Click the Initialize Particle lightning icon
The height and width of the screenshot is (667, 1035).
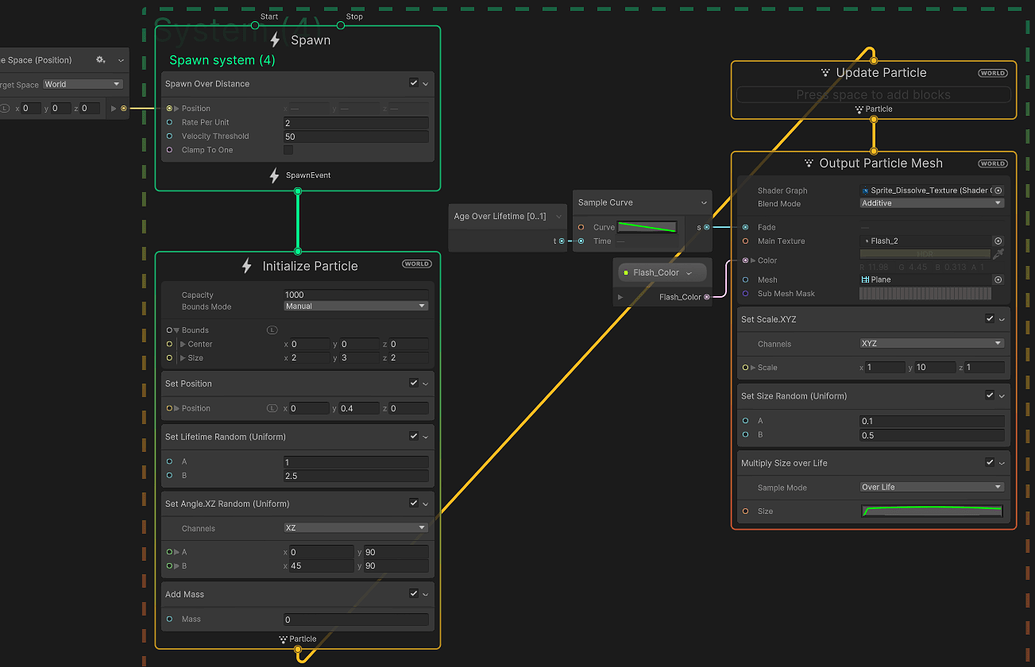tap(244, 265)
